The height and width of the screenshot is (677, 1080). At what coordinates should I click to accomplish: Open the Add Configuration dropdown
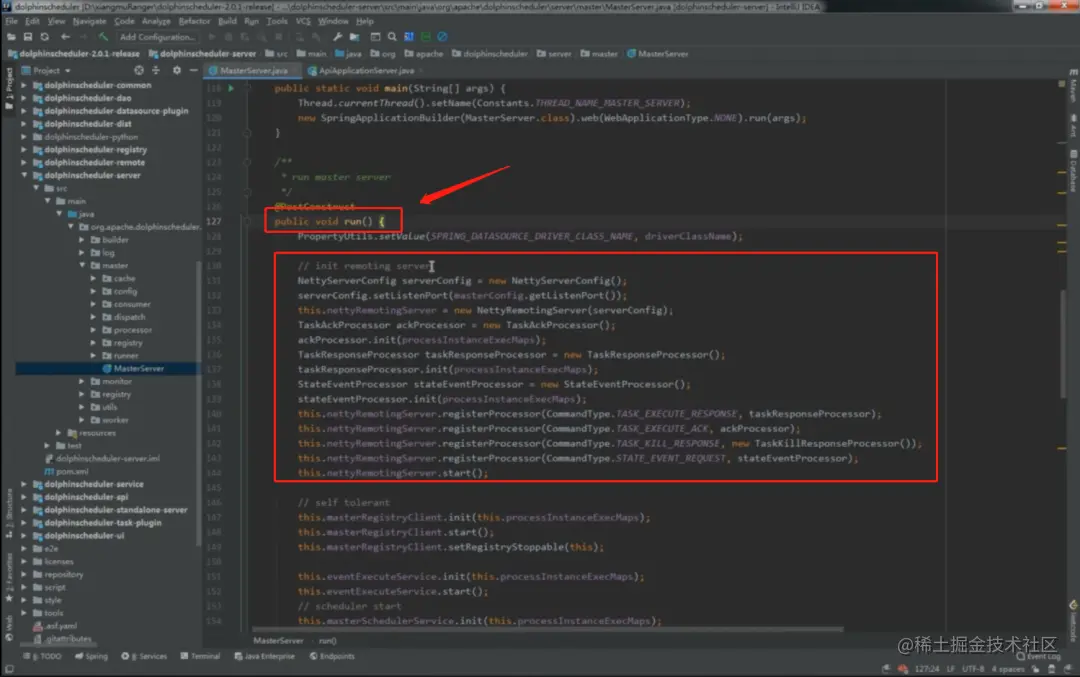click(x=157, y=37)
